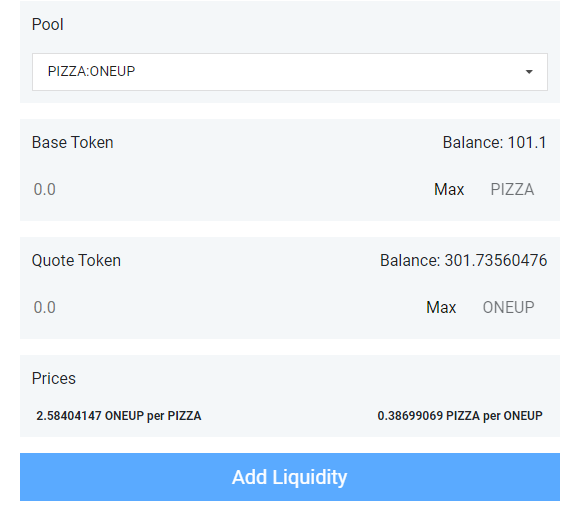Focus the Quote Token amount input
The height and width of the screenshot is (507, 582).
coord(223,308)
